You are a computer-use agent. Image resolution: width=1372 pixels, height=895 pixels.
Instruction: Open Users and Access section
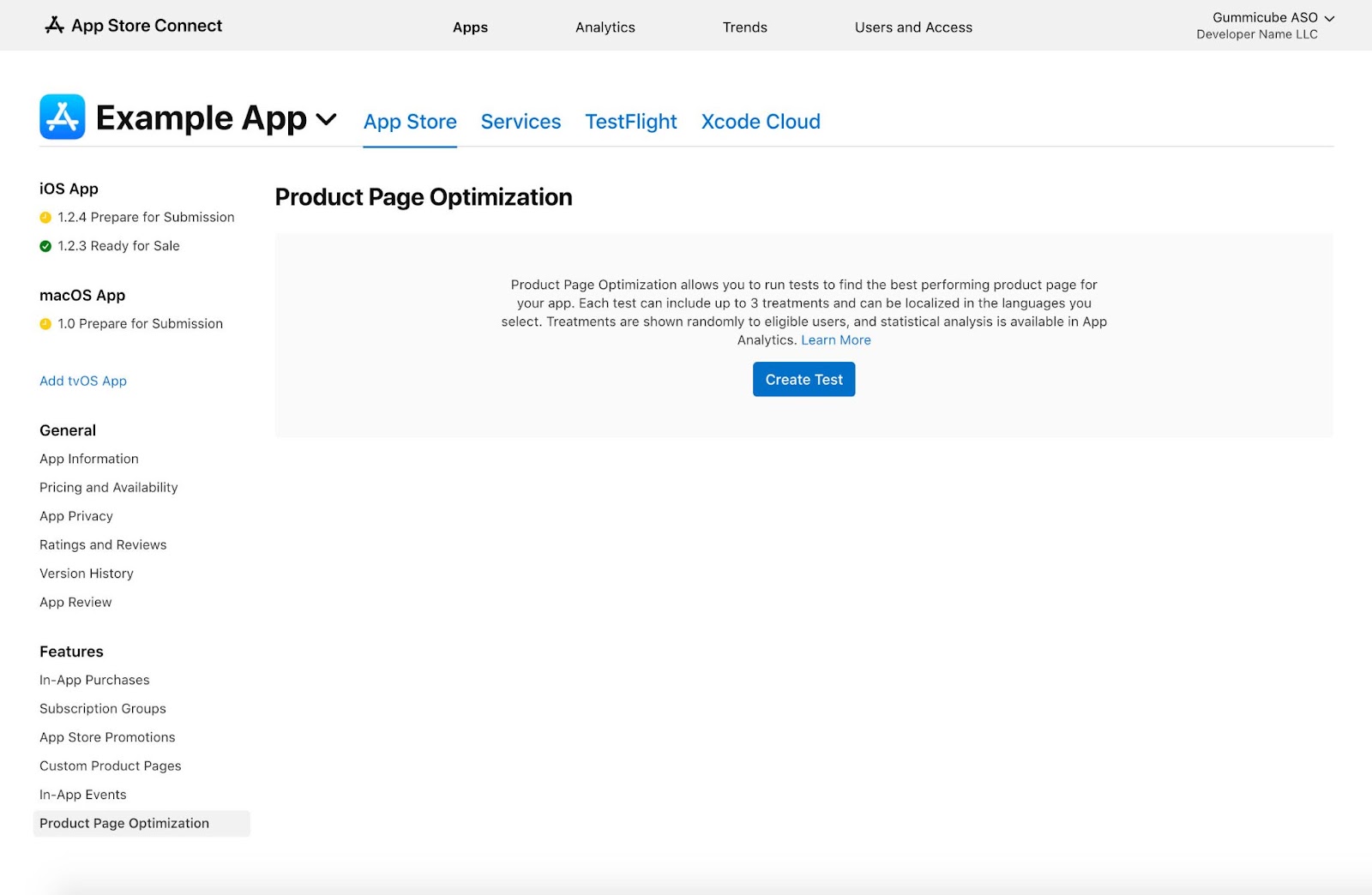tap(913, 27)
